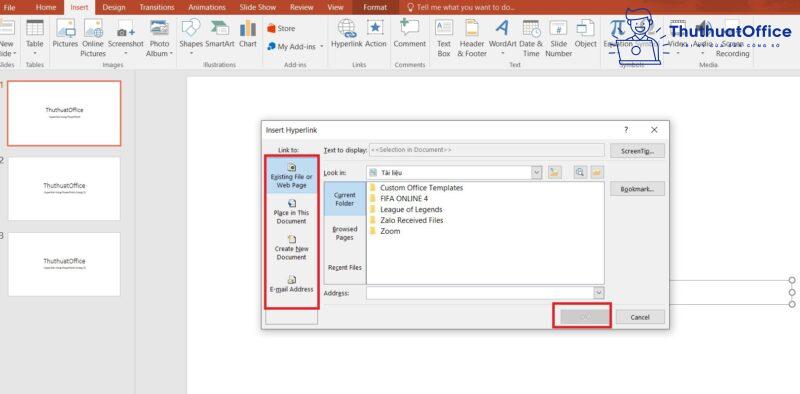Screen dimensions: 800x394
Task: Open the Transitions tab
Action: (156, 7)
